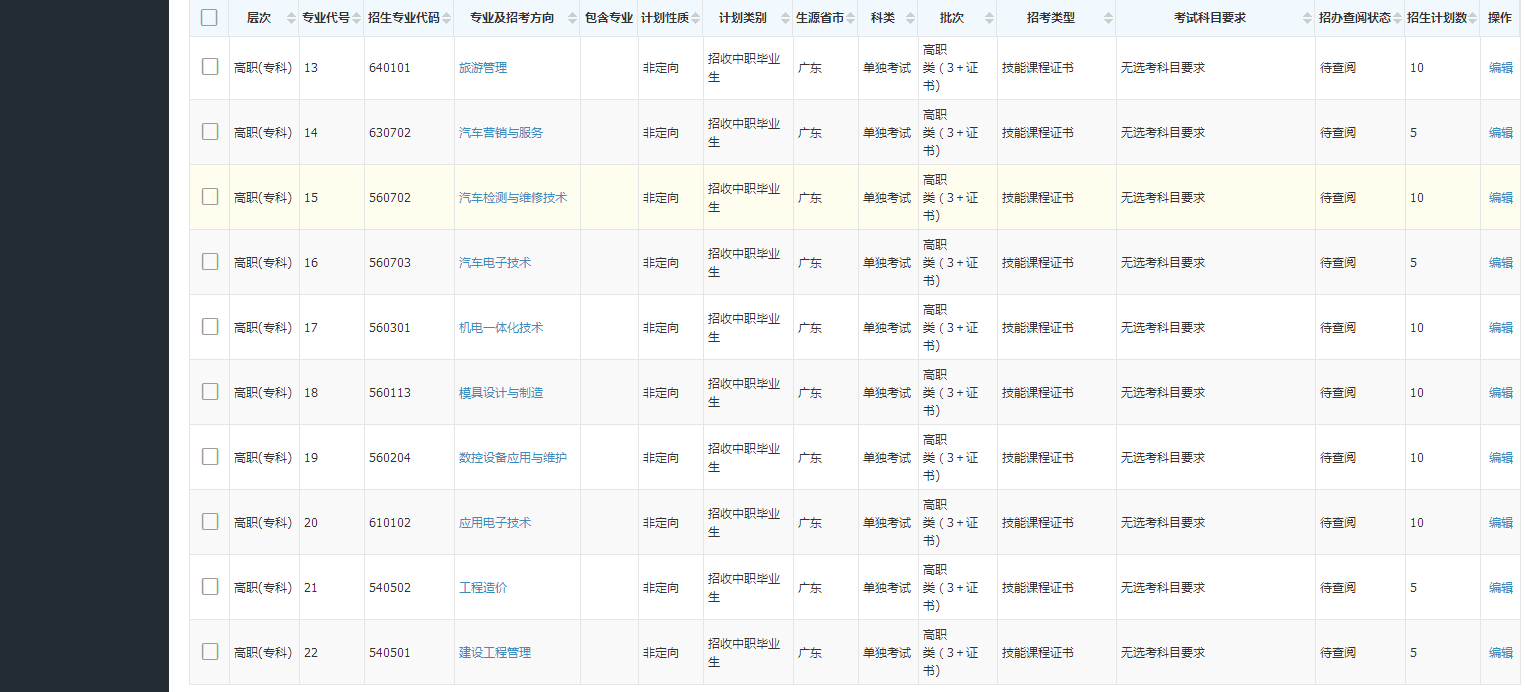Check the box for the 汽车电子技术 row
This screenshot has width=1525, height=692.
(x=210, y=261)
